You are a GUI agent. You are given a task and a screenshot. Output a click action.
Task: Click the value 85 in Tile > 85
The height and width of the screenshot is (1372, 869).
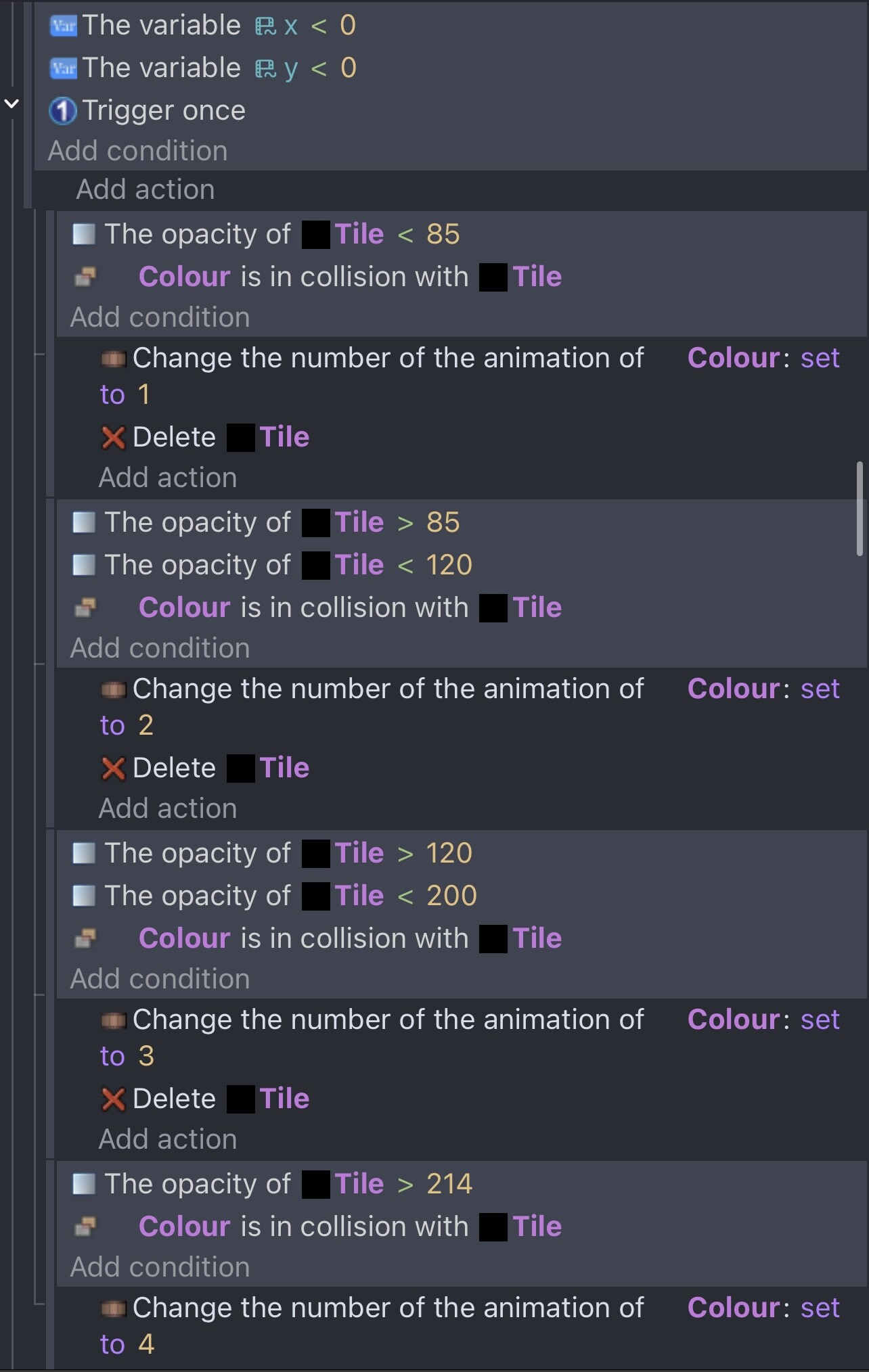443,522
